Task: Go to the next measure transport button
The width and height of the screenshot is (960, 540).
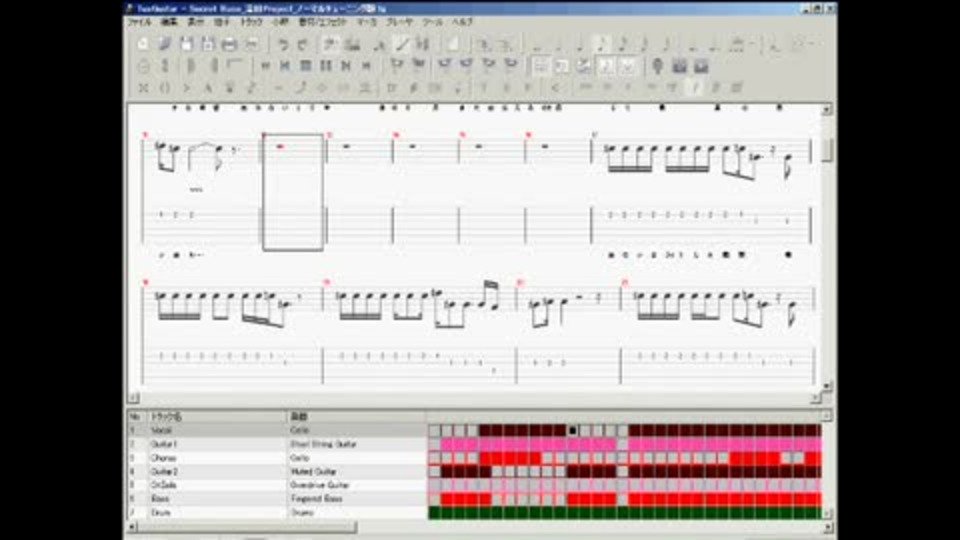Action: click(x=346, y=66)
